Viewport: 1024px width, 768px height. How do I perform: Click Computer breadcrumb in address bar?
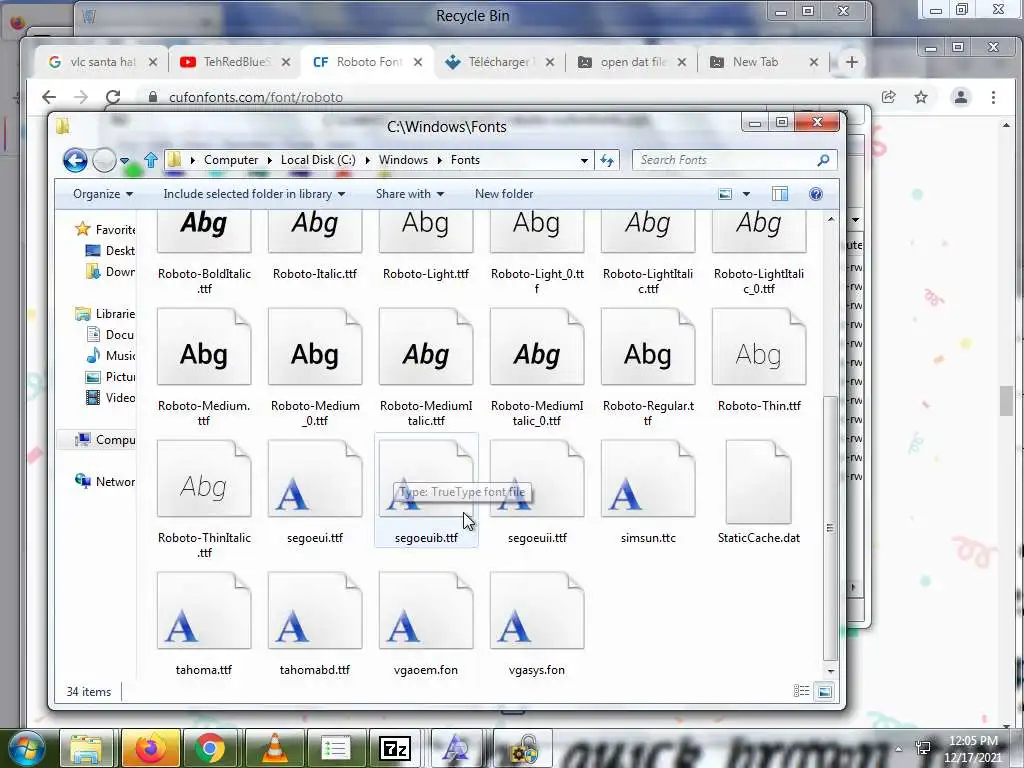click(231, 160)
